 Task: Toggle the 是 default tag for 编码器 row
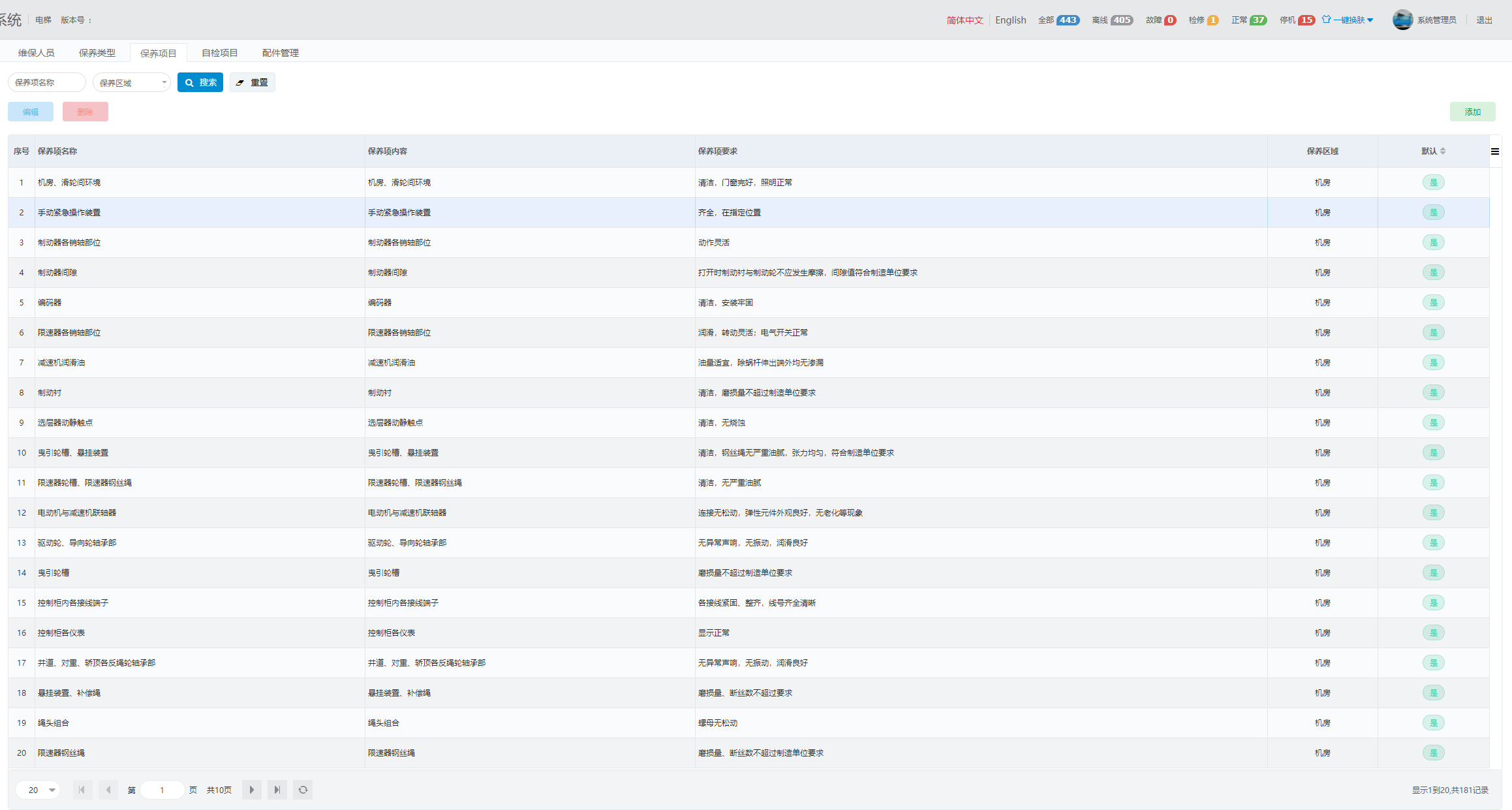1434,303
